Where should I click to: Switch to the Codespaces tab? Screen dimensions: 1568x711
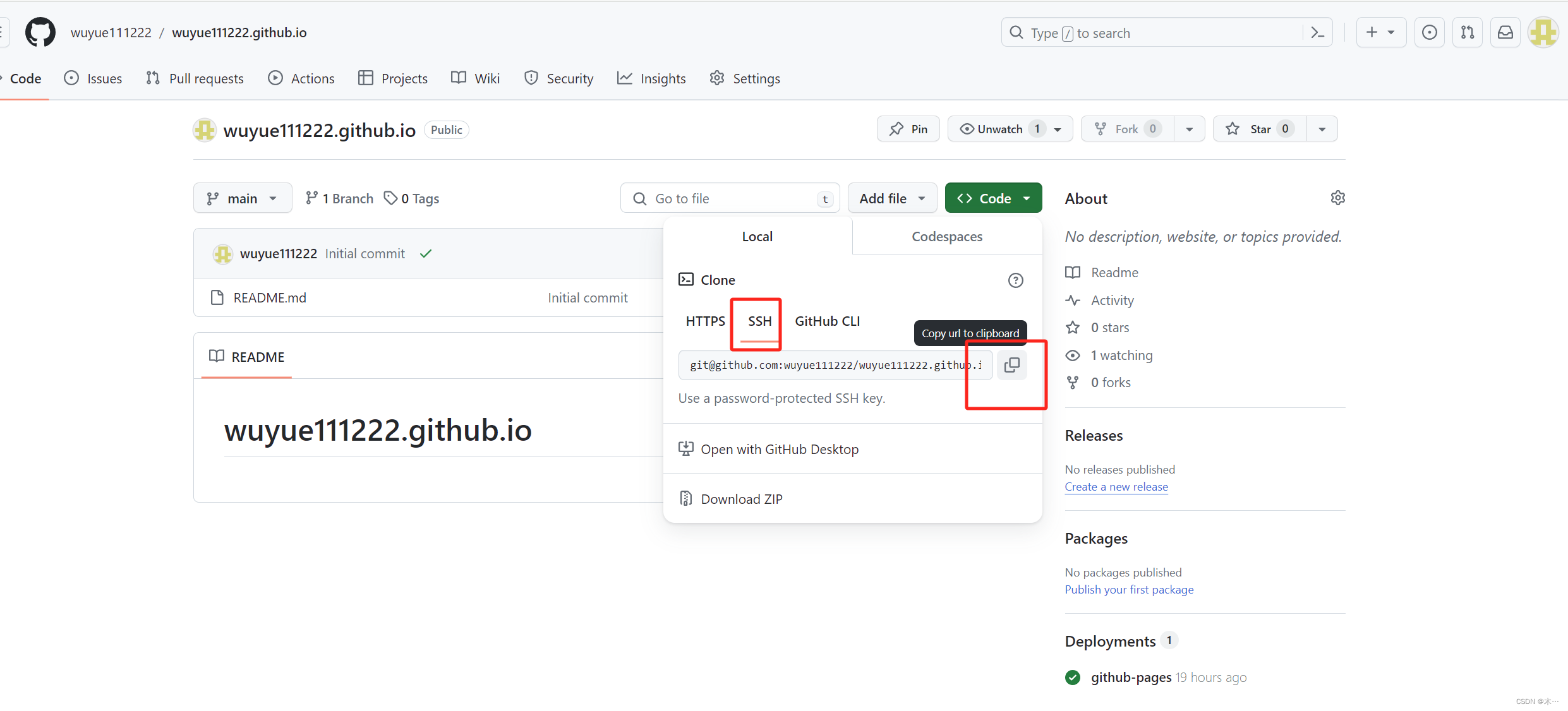point(946,237)
